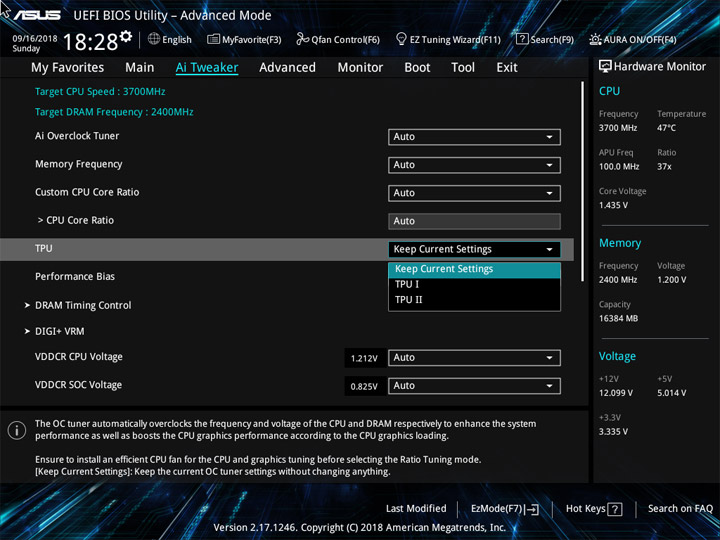Image resolution: width=720 pixels, height=540 pixels.
Task: Go to the Exit tab
Action: tap(507, 68)
